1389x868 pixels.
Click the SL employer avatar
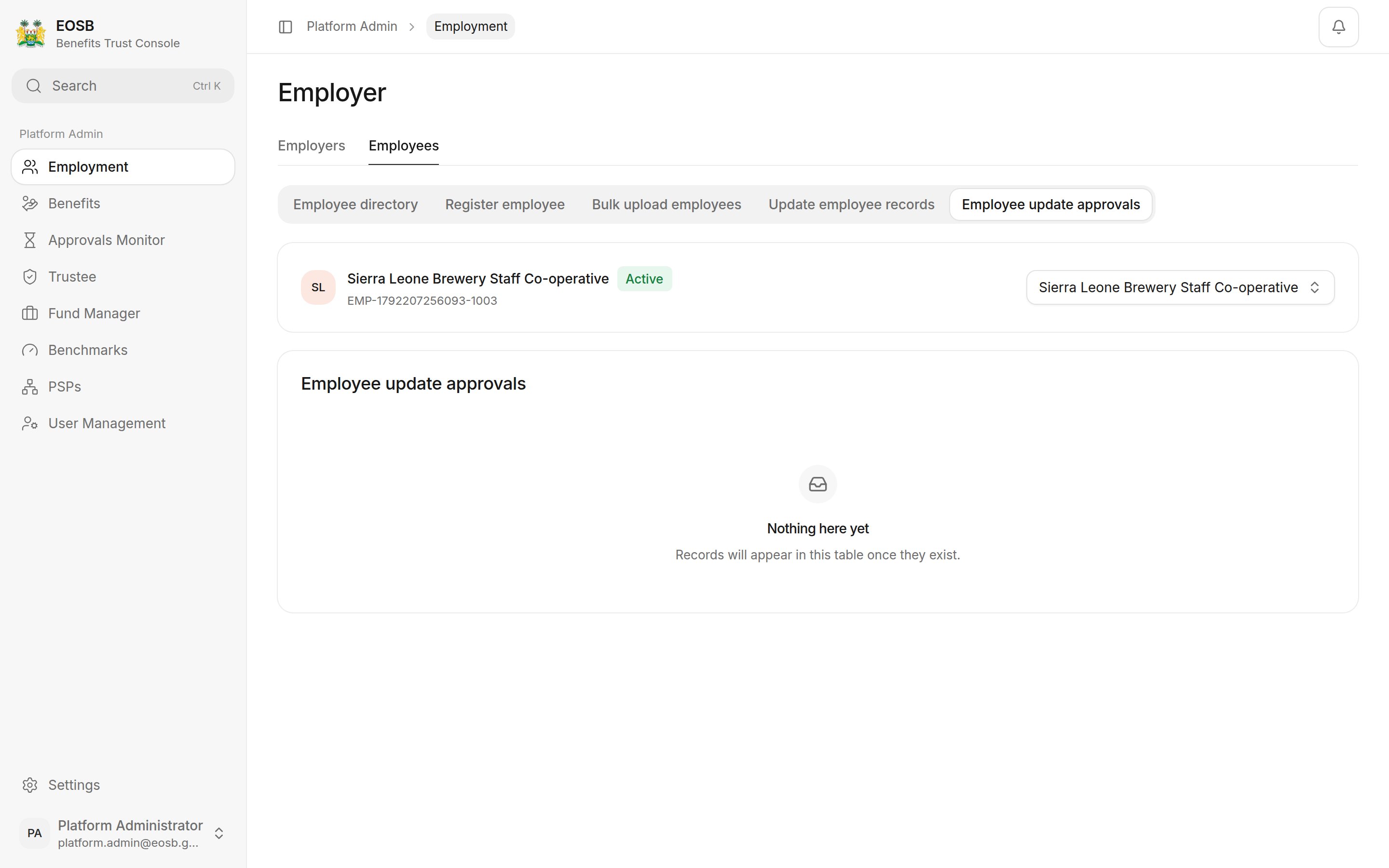tap(318, 287)
